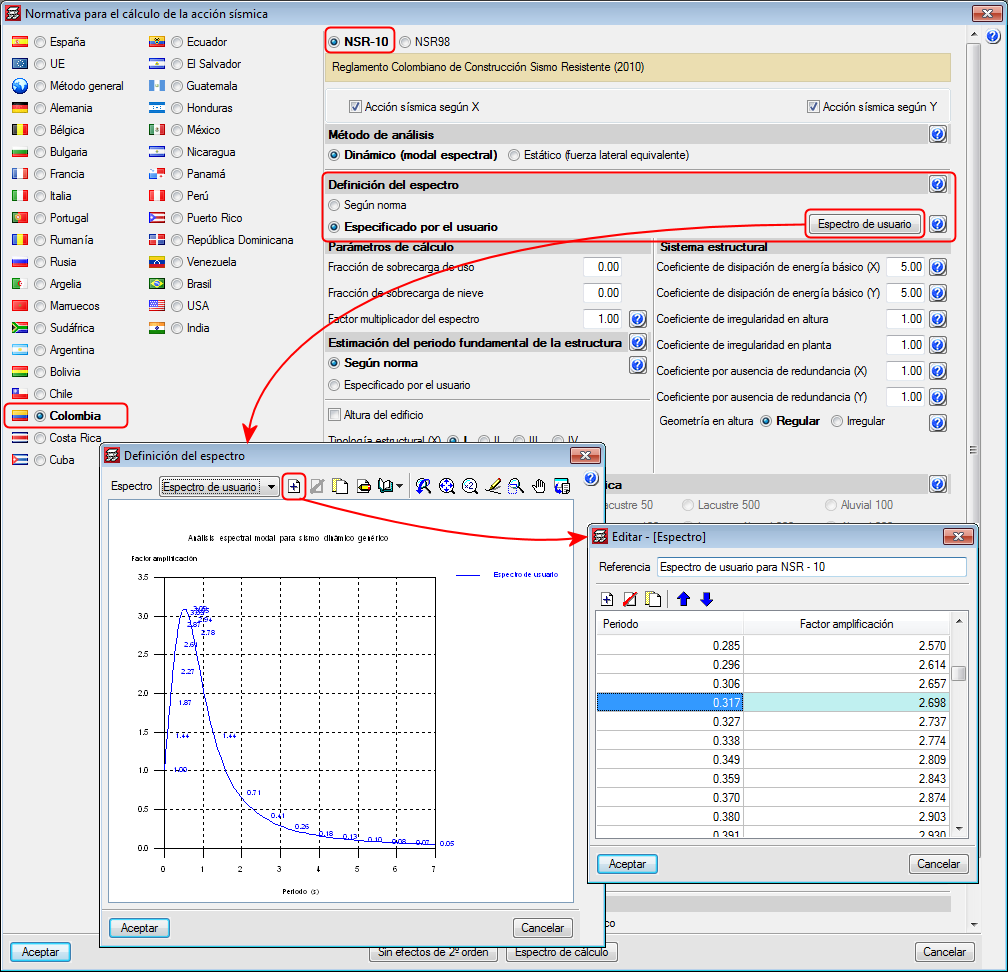Viewport: 1008px width, 972px height.
Task: Click the redraw view icon in spectrum toolbar
Action: [423, 487]
